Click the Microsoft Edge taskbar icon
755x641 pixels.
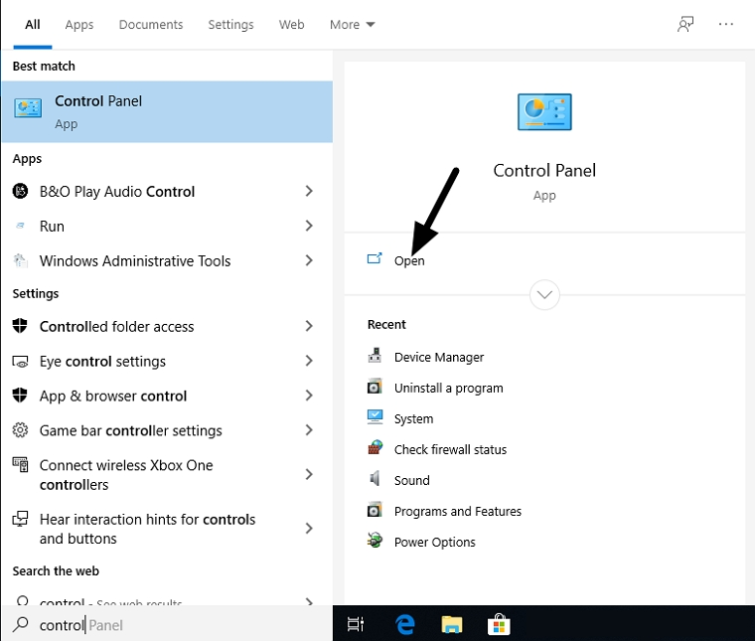pyautogui.click(x=405, y=624)
